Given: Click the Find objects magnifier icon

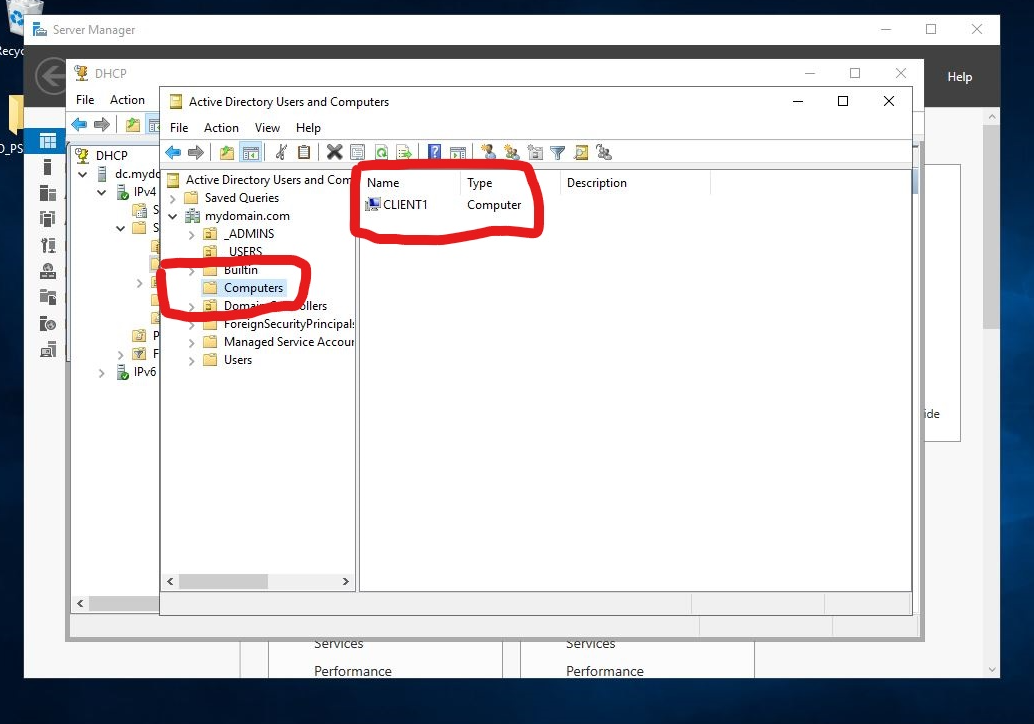Looking at the screenshot, I should pyautogui.click(x=580, y=153).
